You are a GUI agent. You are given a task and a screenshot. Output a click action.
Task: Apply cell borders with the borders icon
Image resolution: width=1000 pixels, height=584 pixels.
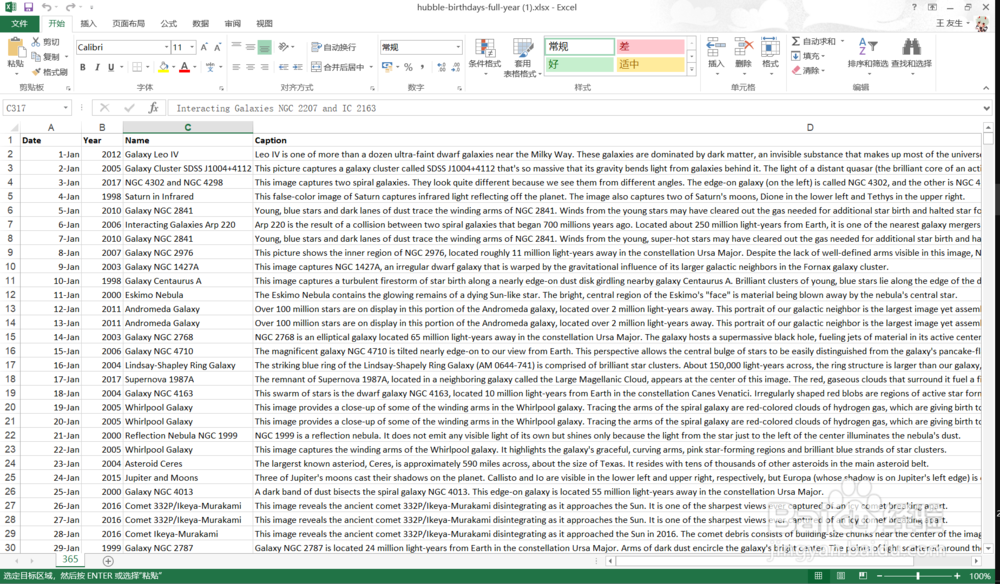click(x=136, y=67)
